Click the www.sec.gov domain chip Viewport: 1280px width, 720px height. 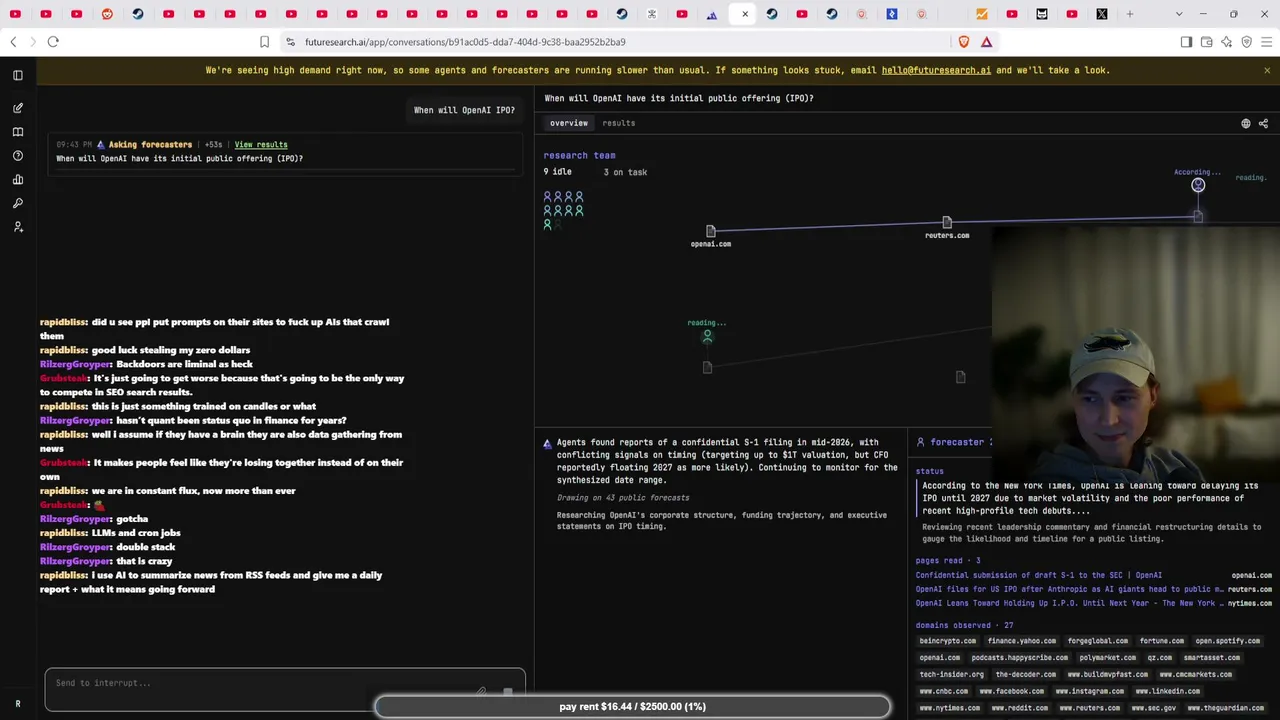[x=1153, y=708]
